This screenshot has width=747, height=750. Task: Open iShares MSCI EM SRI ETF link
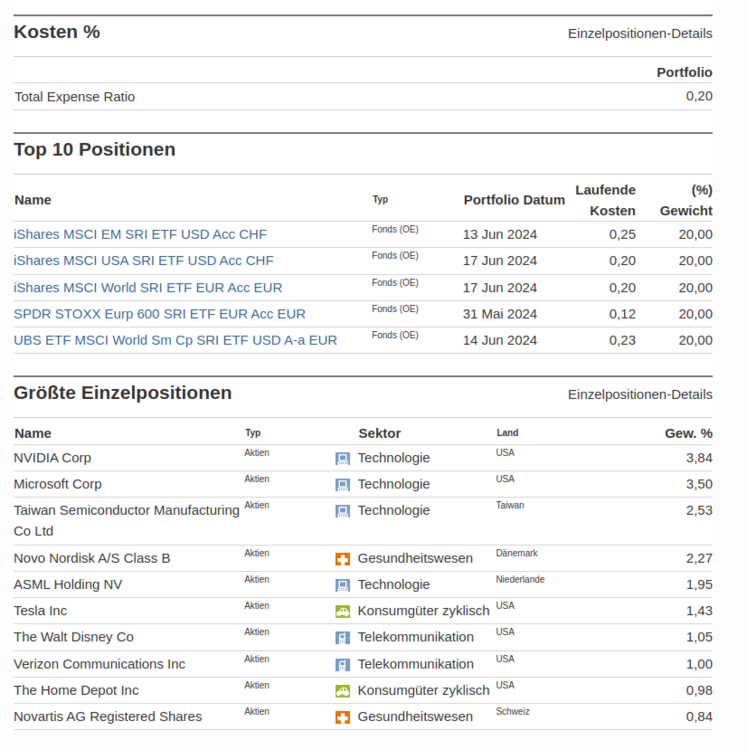click(x=140, y=234)
